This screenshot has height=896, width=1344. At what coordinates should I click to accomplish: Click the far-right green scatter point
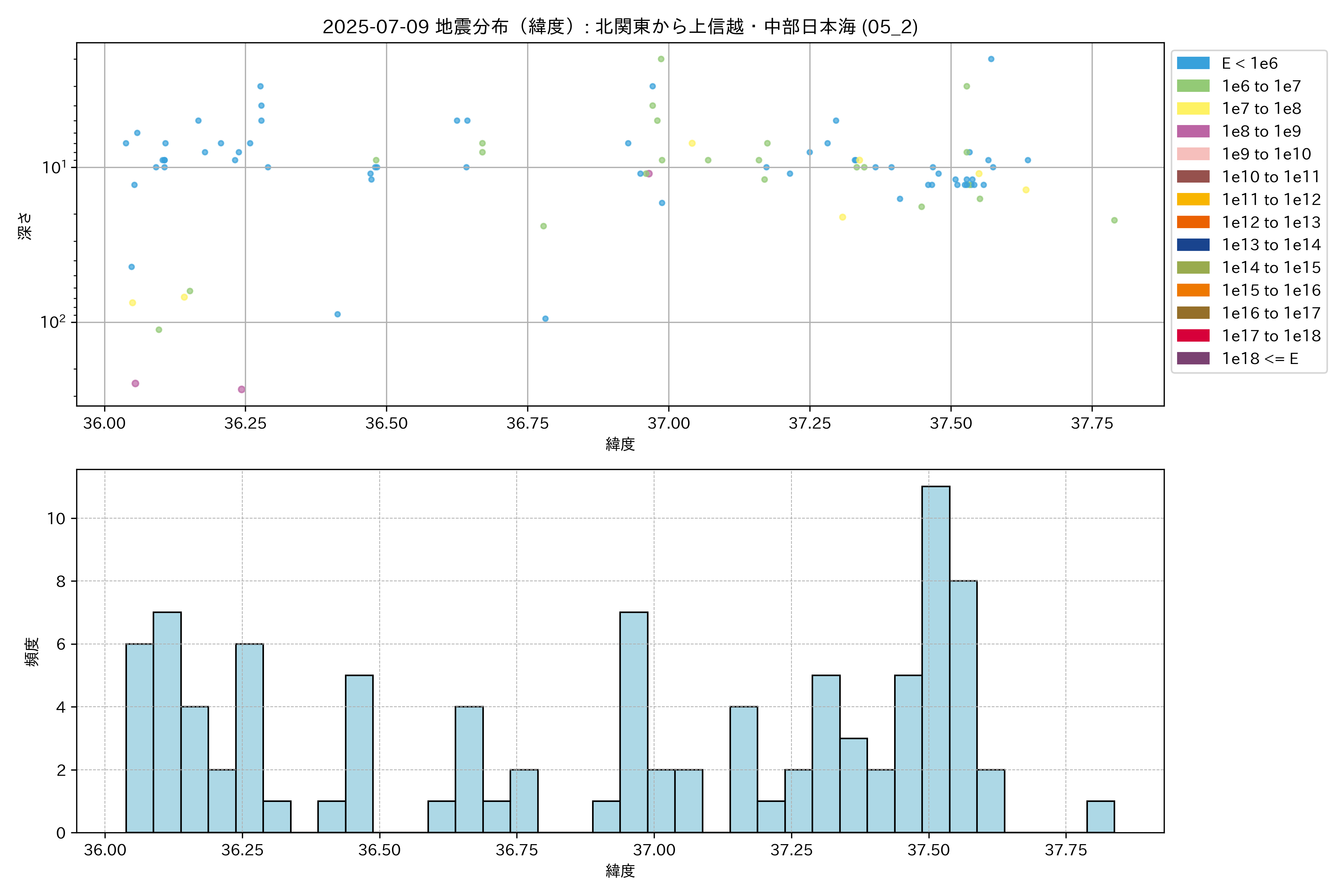click(x=1114, y=221)
